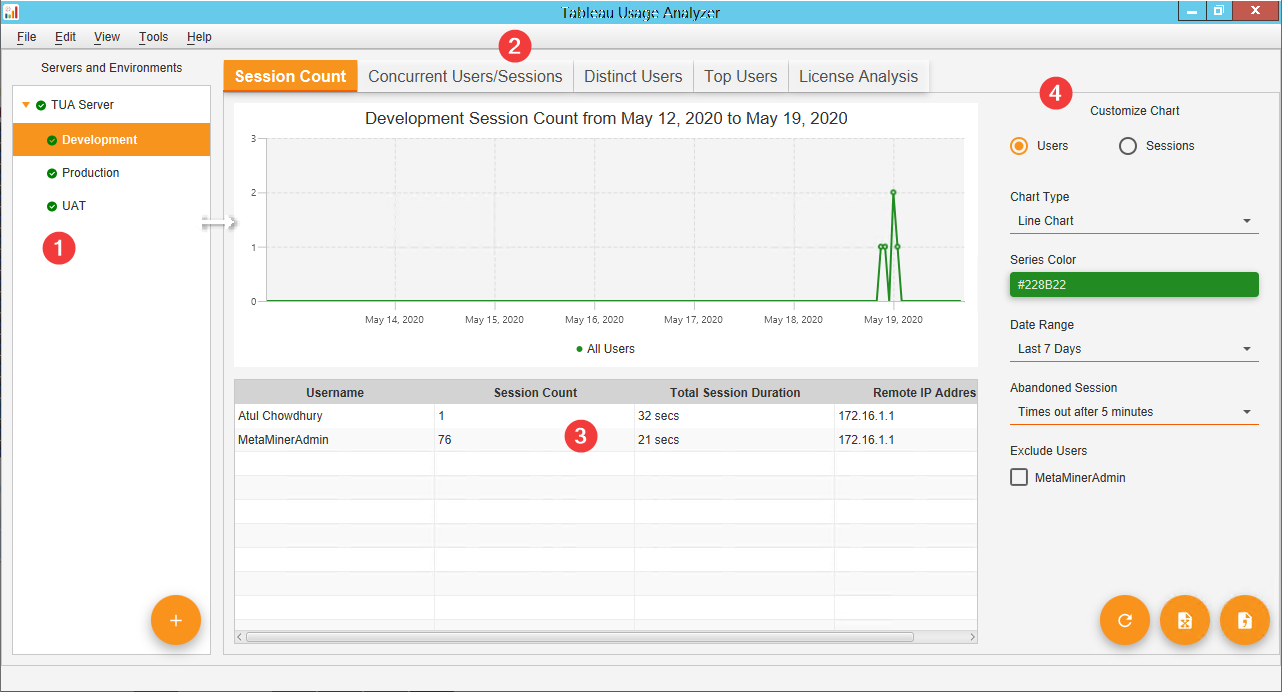Open the Edit menu
Viewport: 1282px width, 692px height.
65,37
